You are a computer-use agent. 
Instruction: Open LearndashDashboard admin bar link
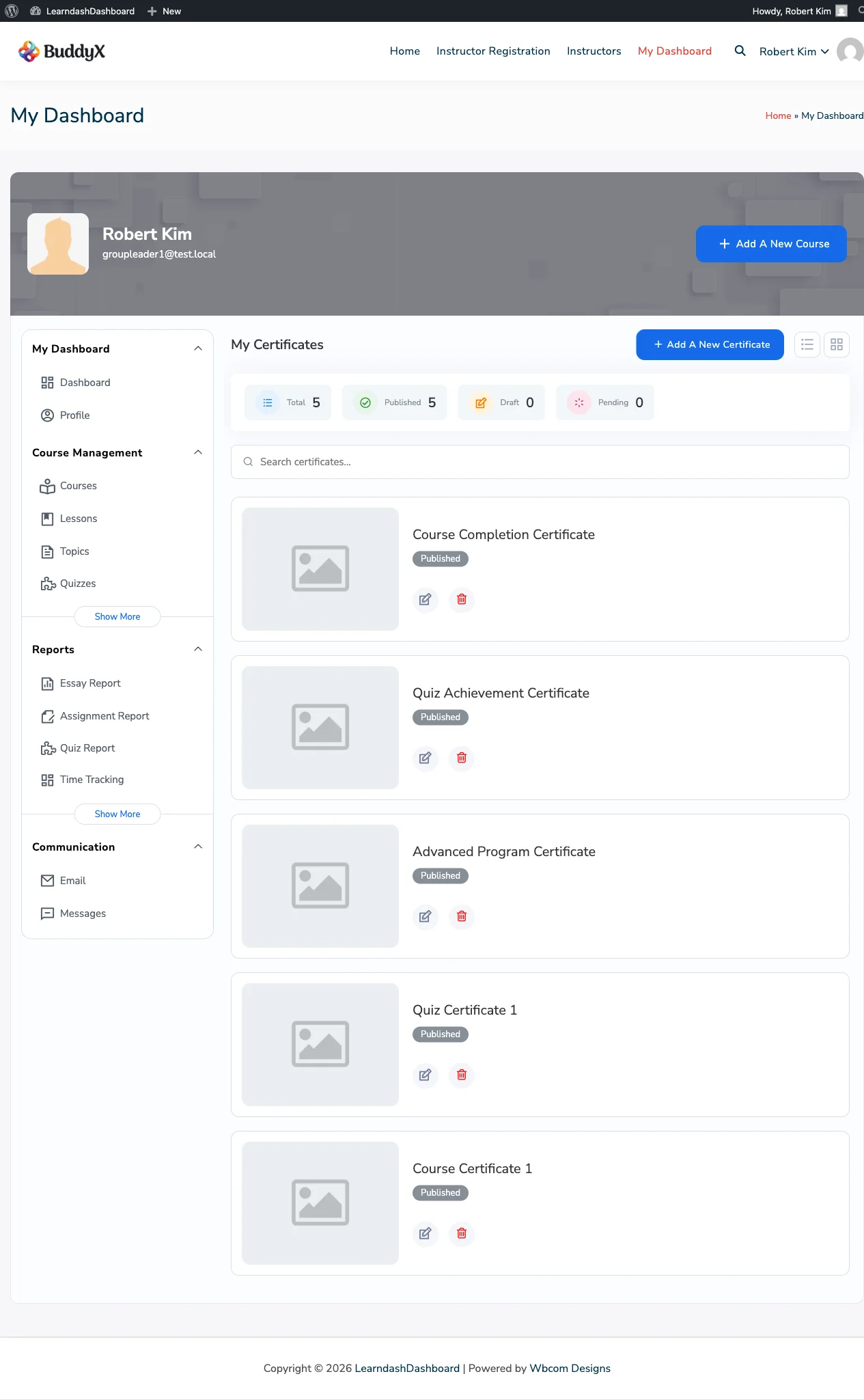[83, 11]
